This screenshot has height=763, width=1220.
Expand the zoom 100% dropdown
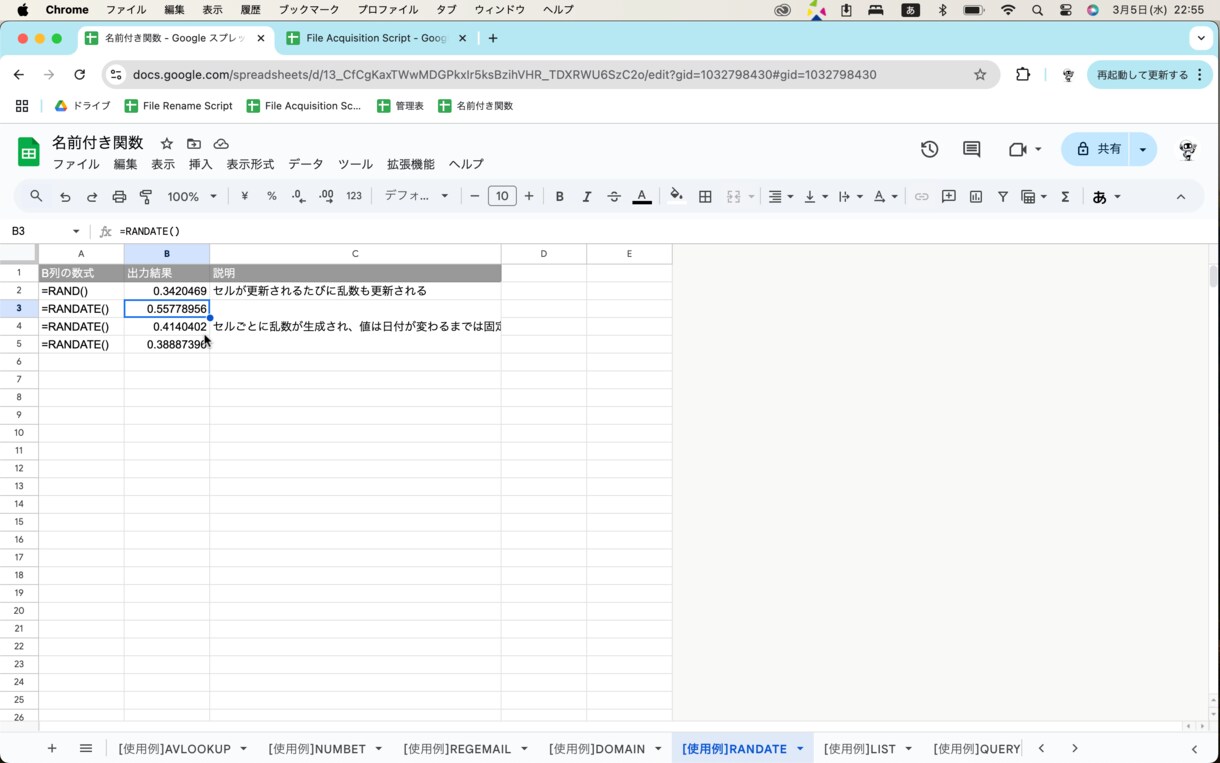click(x=192, y=197)
